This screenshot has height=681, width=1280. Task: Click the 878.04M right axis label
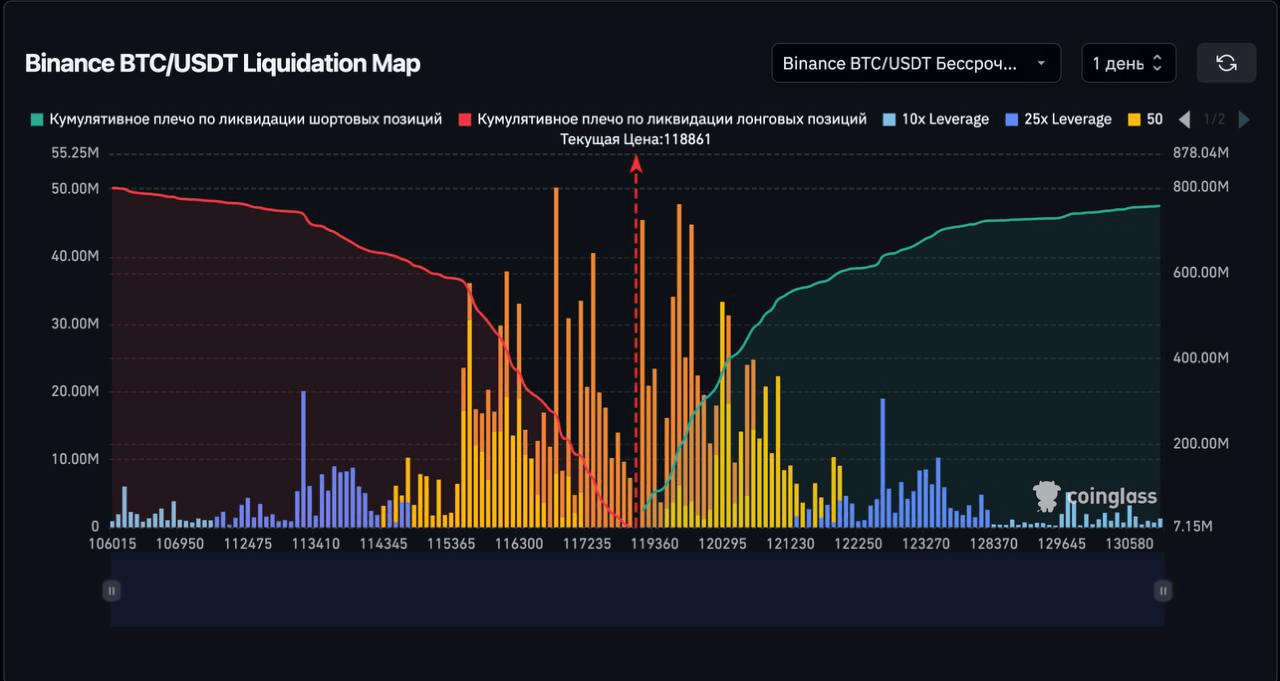(1199, 153)
